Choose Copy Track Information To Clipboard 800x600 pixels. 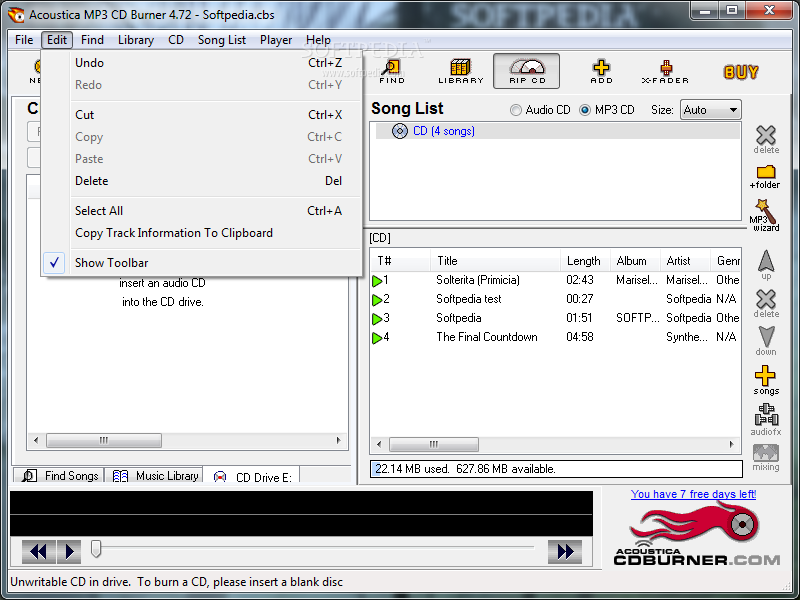(202, 233)
